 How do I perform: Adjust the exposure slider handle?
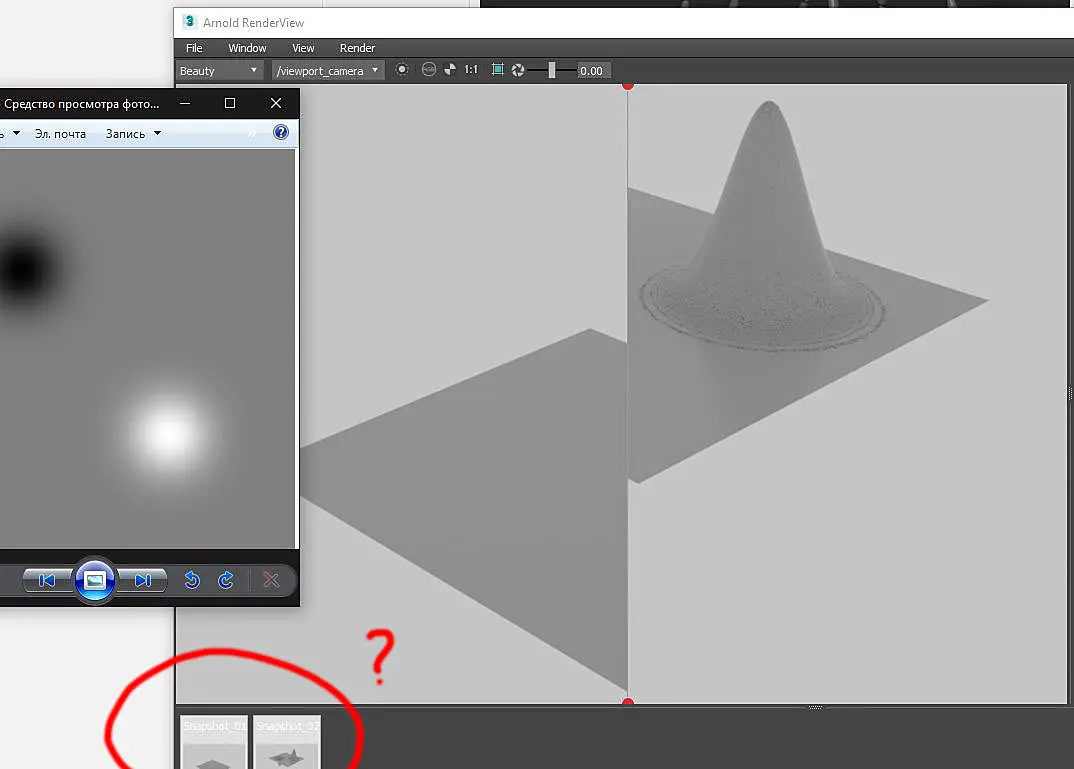click(551, 70)
